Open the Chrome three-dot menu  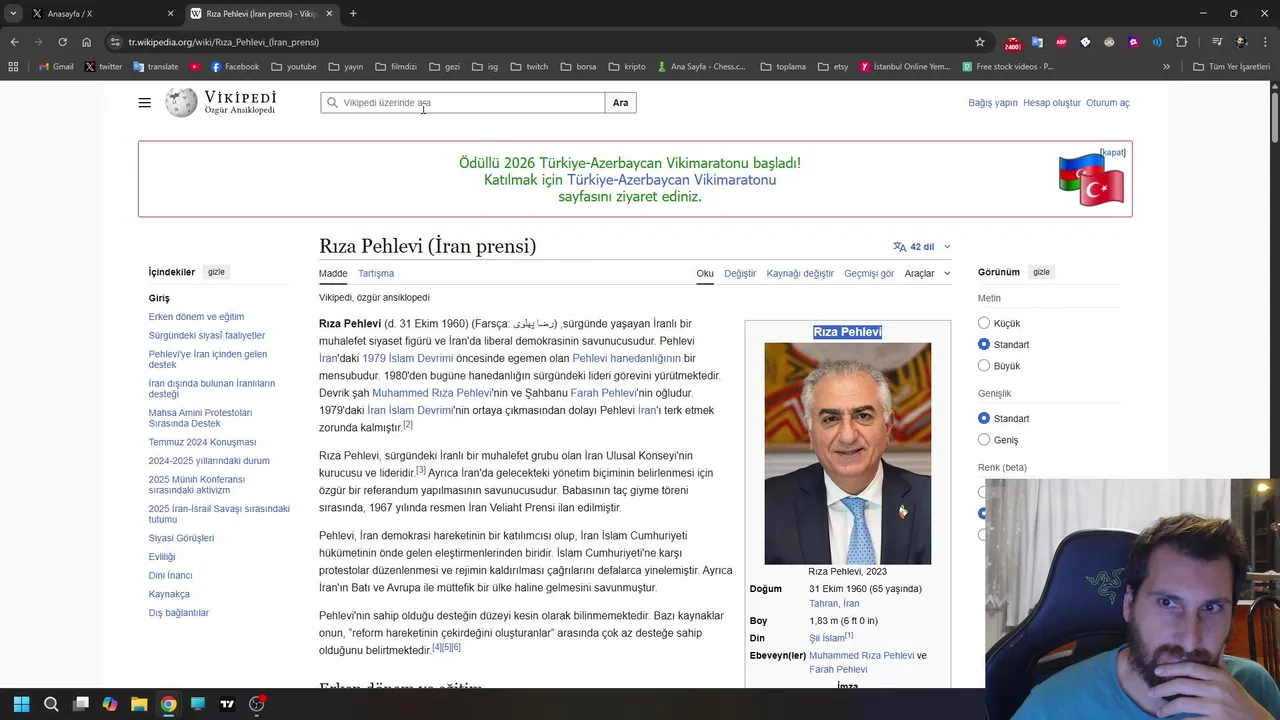[1264, 42]
